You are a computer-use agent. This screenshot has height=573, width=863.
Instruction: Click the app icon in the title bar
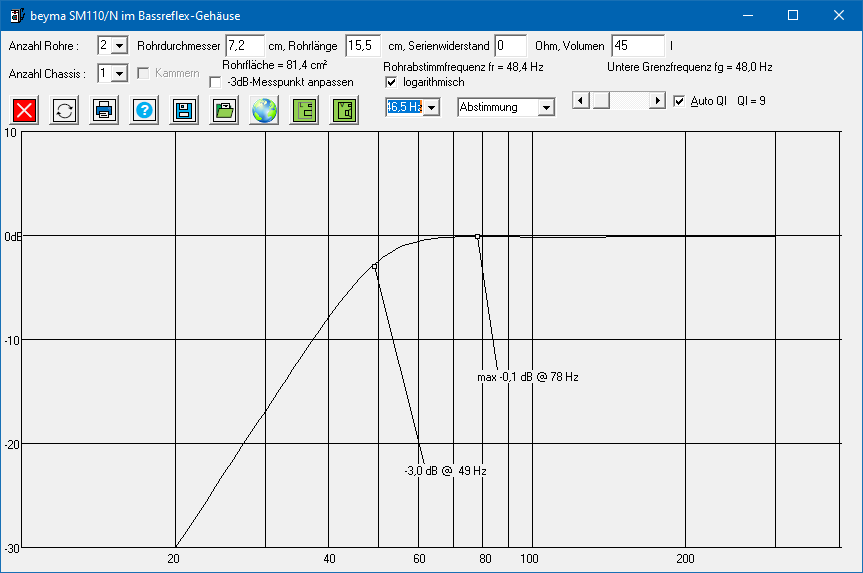17,15
